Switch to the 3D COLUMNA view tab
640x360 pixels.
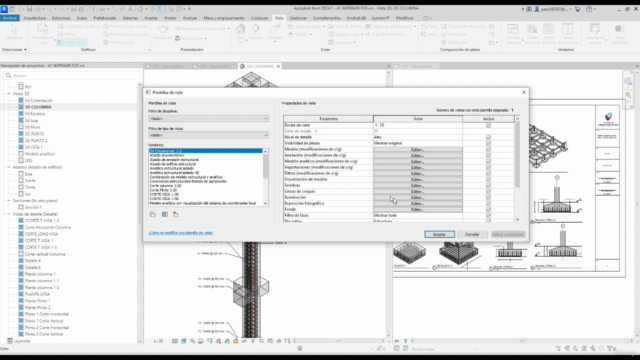260,66
